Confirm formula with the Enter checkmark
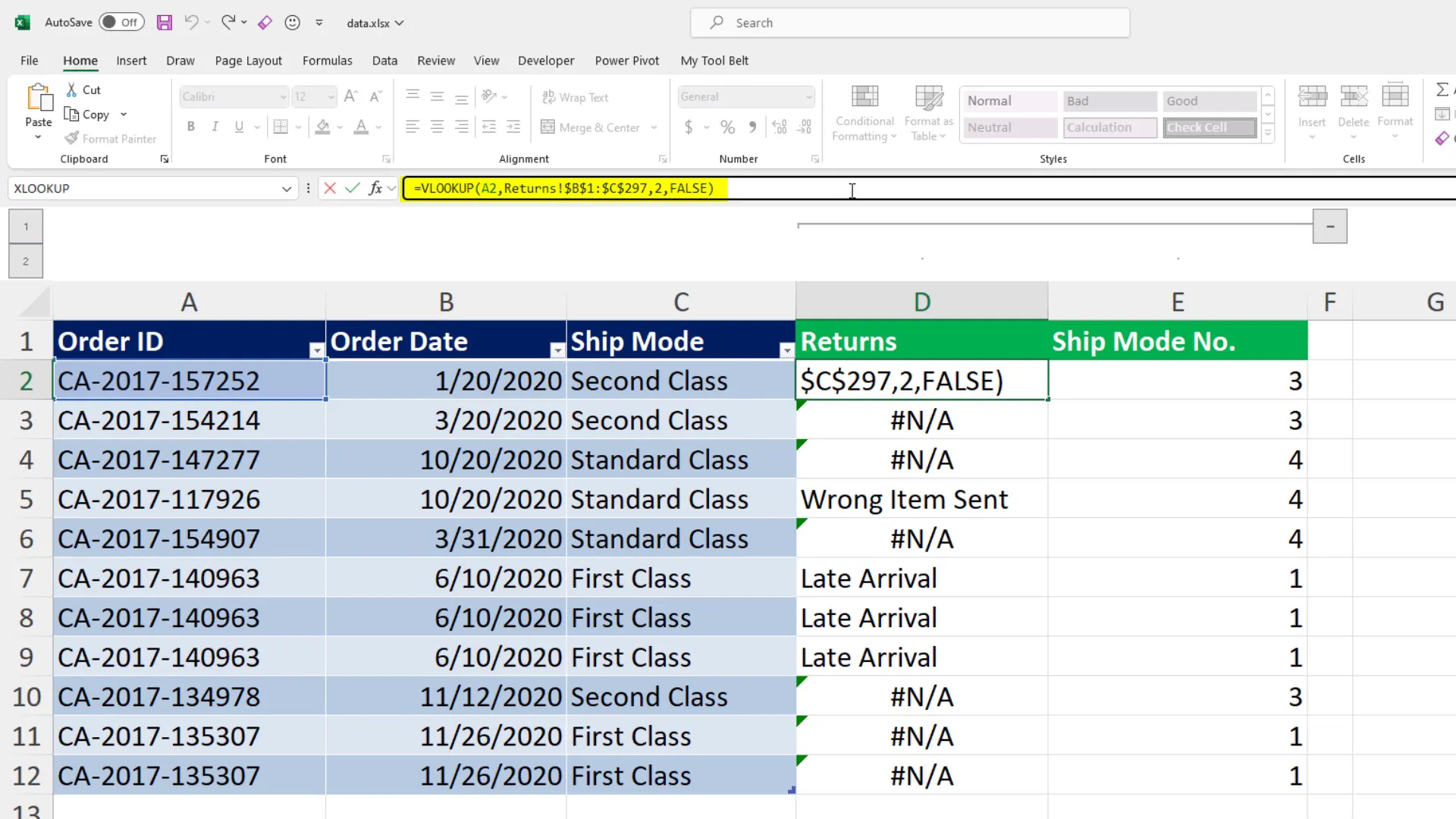 [x=352, y=188]
